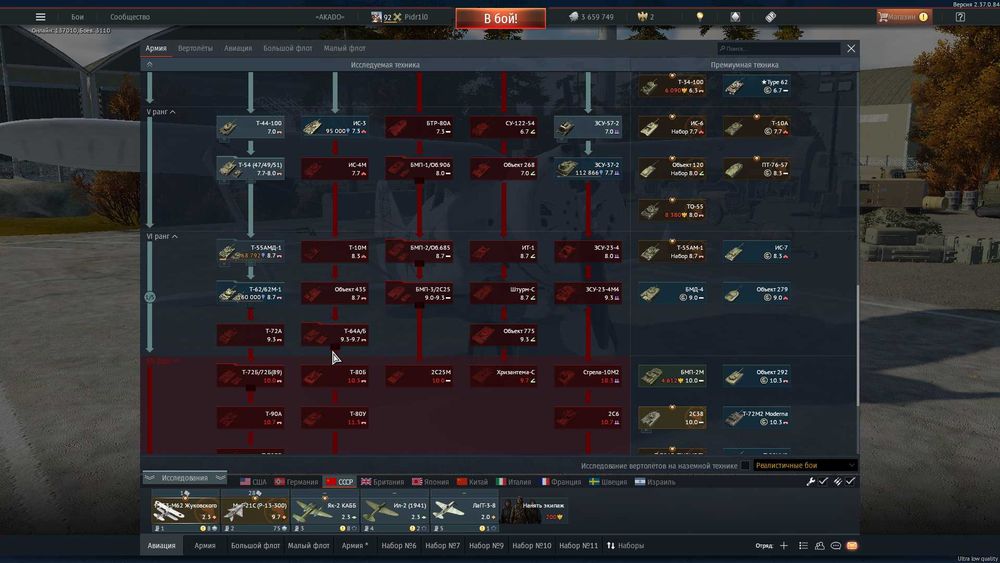Click the golden eagles balance
This screenshot has height=563, width=1000.
(646, 17)
